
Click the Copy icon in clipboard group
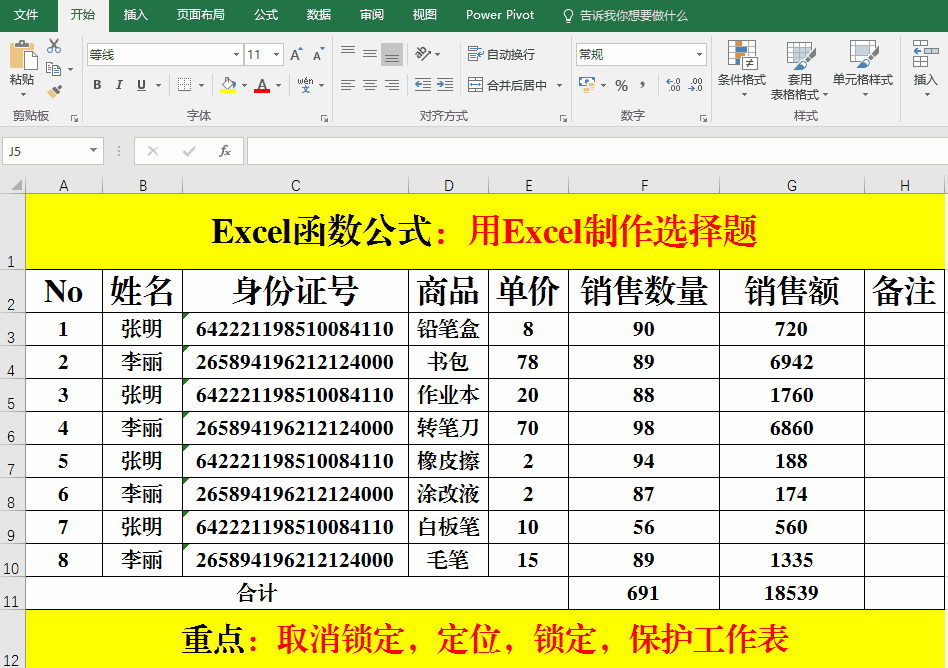point(54,69)
